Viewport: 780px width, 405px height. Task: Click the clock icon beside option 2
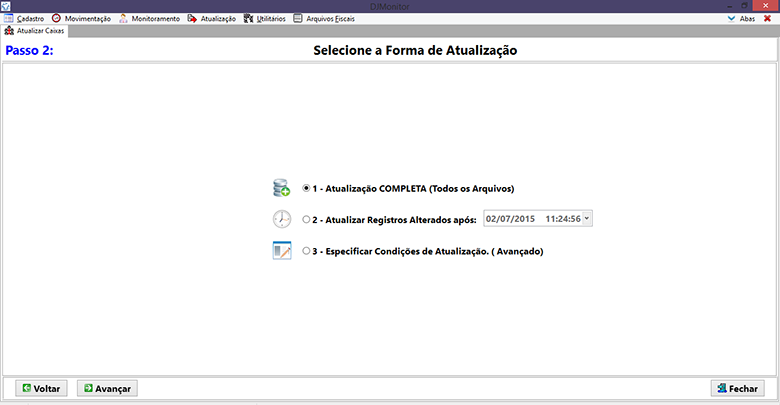point(281,219)
